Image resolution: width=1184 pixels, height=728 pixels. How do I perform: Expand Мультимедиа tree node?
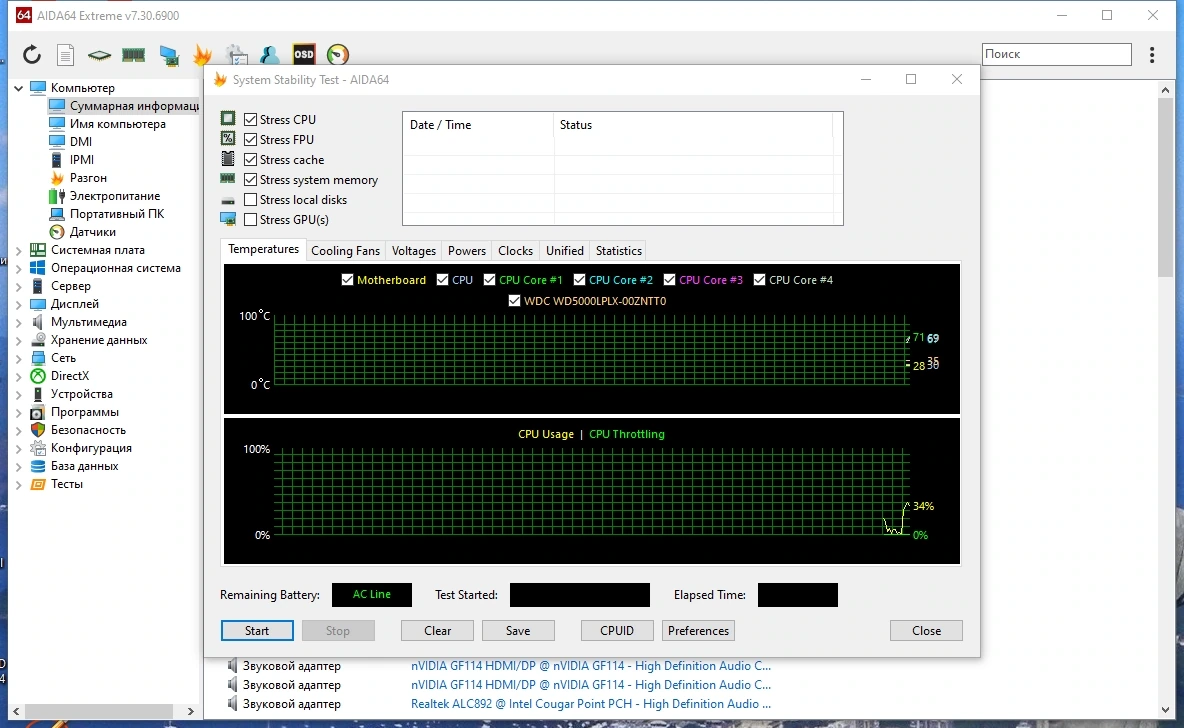[x=18, y=322]
